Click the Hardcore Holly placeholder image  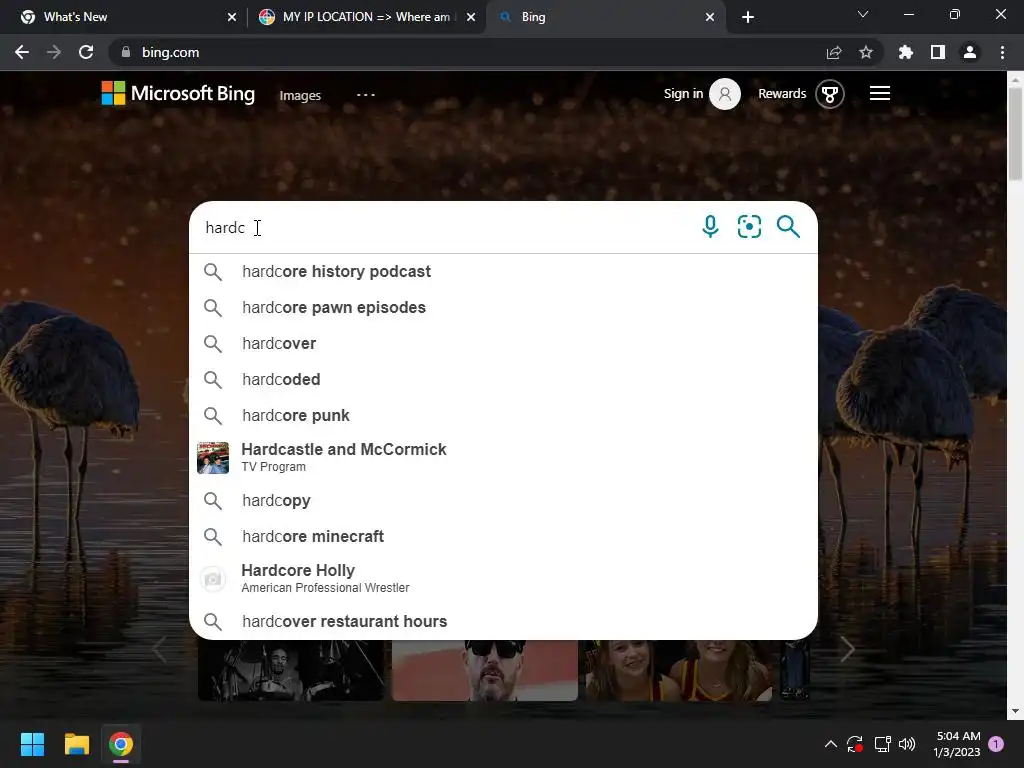pos(213,579)
